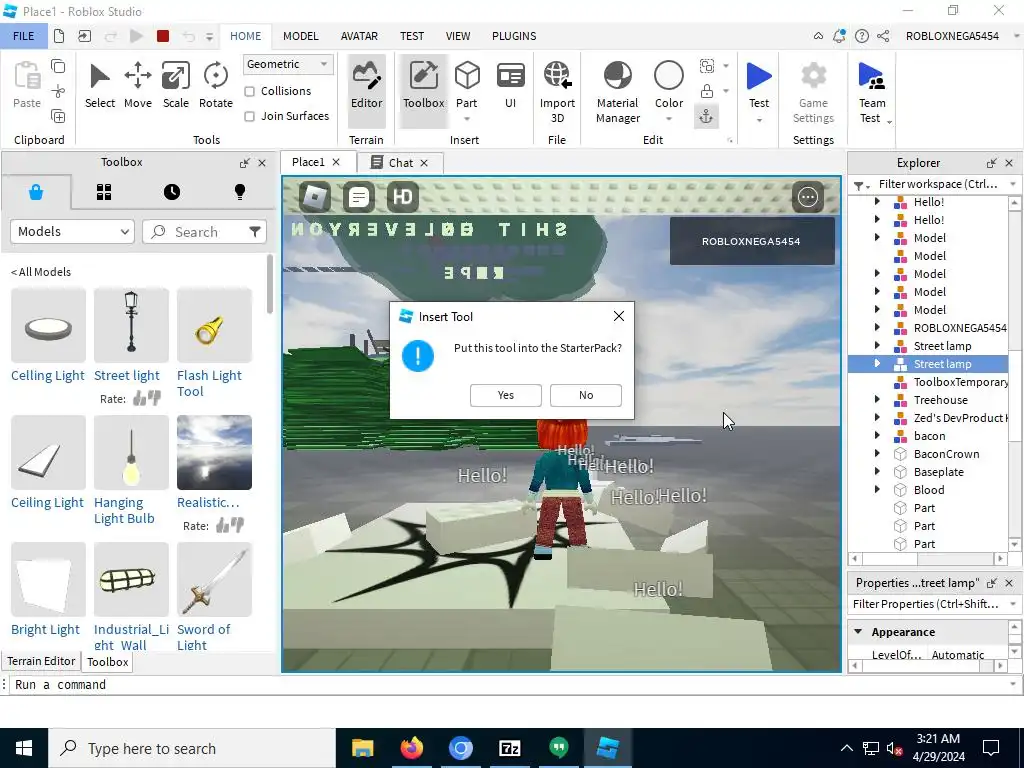Viewport: 1024px width, 768px height.
Task: Enable the Collisions checkbox
Action: pyautogui.click(x=249, y=91)
